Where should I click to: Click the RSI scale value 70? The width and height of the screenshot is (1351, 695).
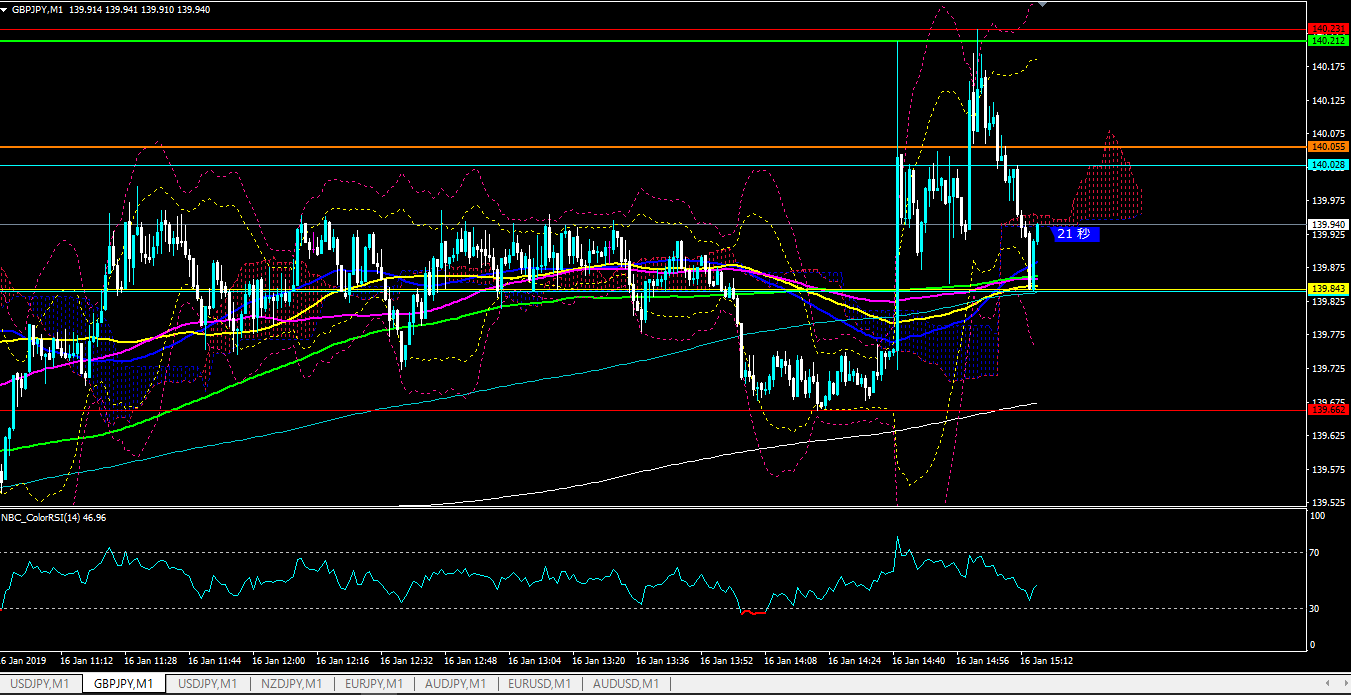click(1316, 552)
